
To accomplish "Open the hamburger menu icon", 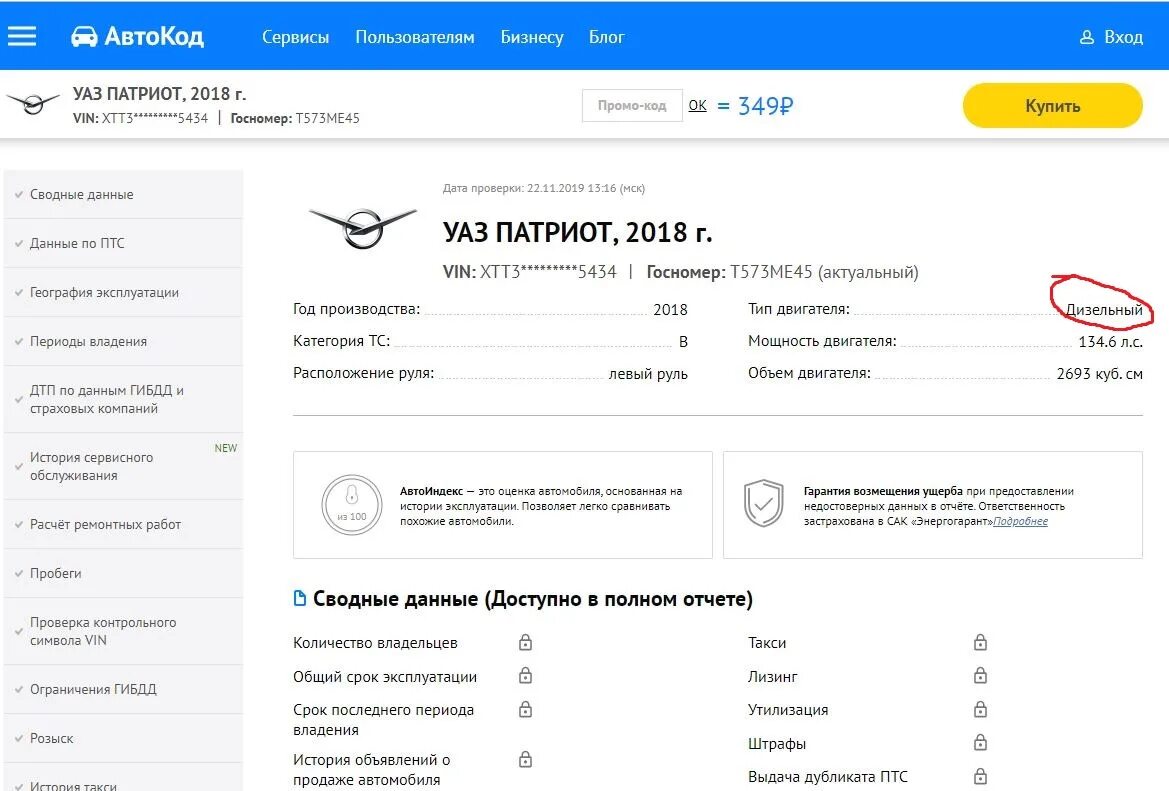I will (x=22, y=37).
